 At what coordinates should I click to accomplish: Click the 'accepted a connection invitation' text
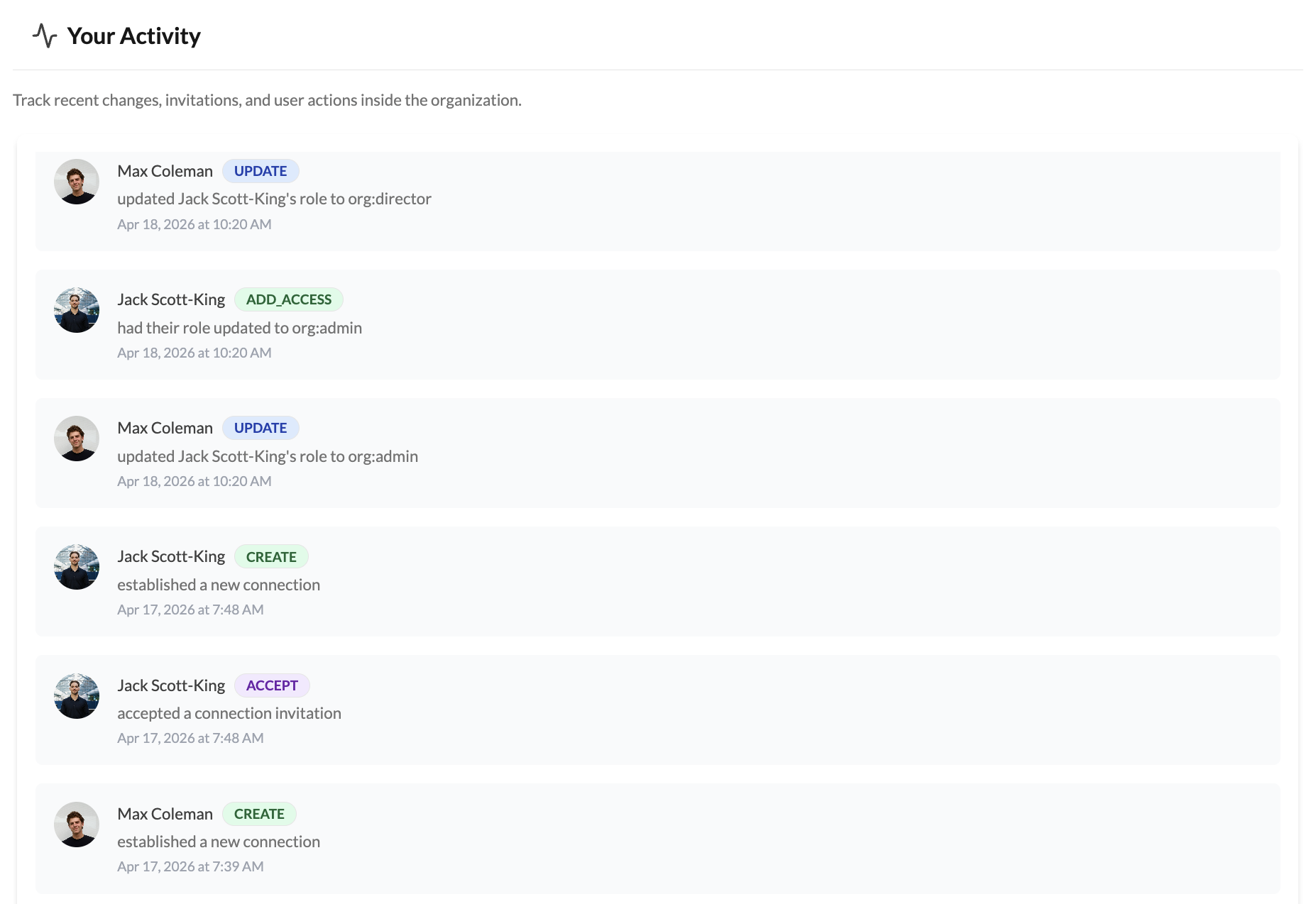pos(229,713)
